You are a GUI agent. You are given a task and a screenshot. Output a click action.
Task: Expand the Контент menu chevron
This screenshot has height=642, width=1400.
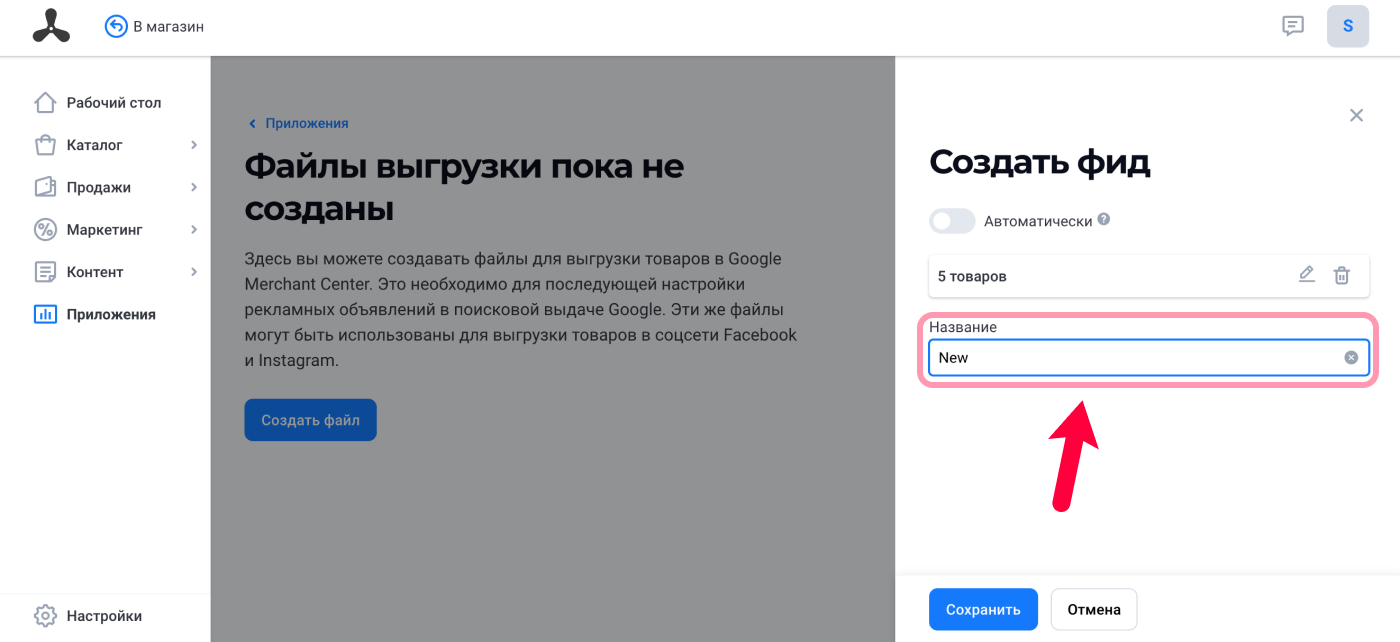[194, 272]
